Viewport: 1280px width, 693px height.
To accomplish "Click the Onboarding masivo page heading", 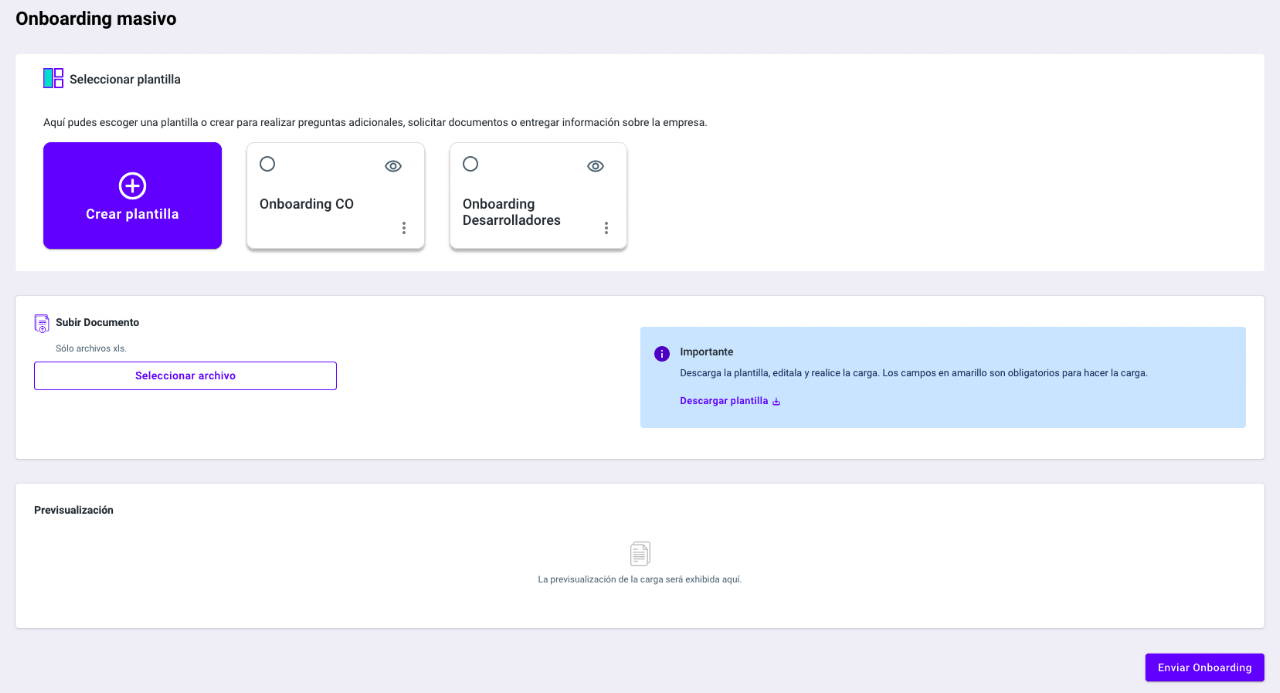I will click(96, 19).
